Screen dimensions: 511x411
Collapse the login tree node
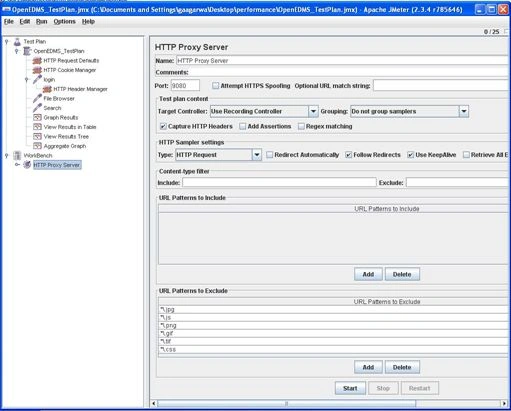[x=27, y=80]
